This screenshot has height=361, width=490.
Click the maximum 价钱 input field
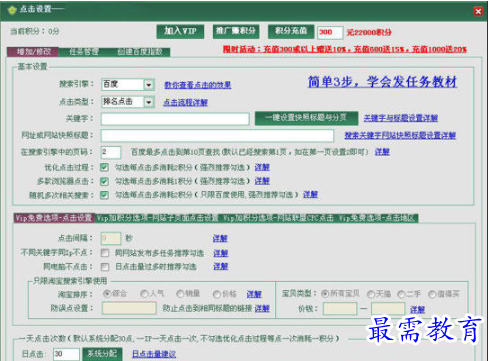click(388, 309)
